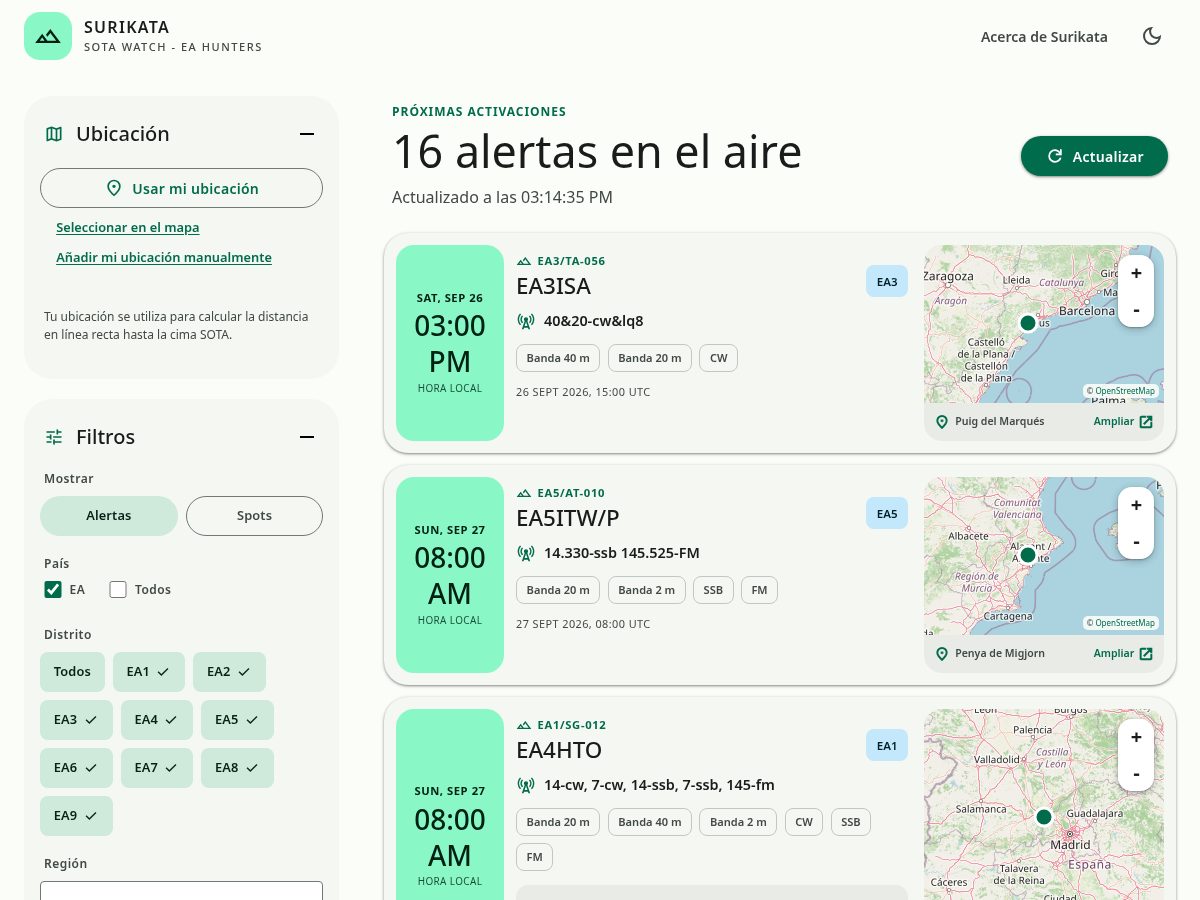The height and width of the screenshot is (900, 1200).
Task: Click the EA5 district badge on EA5ITW/P card
Action: click(887, 514)
